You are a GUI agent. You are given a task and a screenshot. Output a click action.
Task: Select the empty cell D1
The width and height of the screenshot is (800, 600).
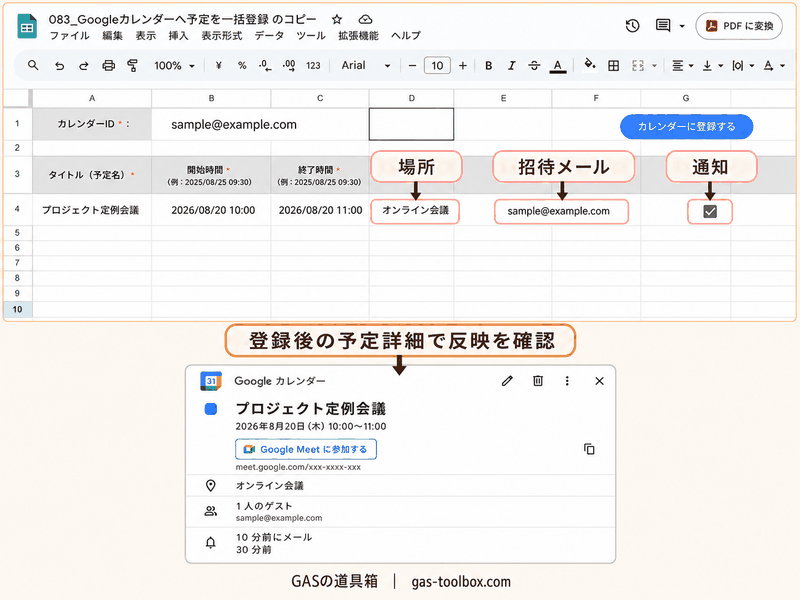tap(411, 124)
